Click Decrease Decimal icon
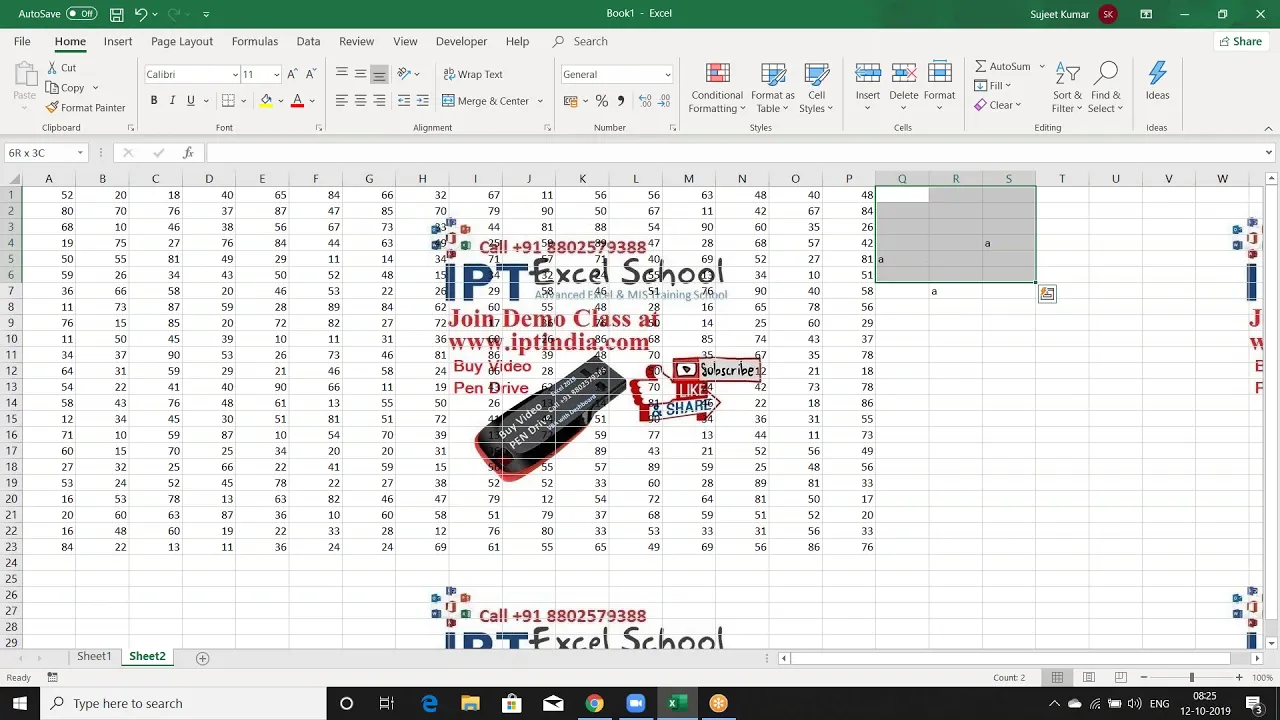 [665, 101]
